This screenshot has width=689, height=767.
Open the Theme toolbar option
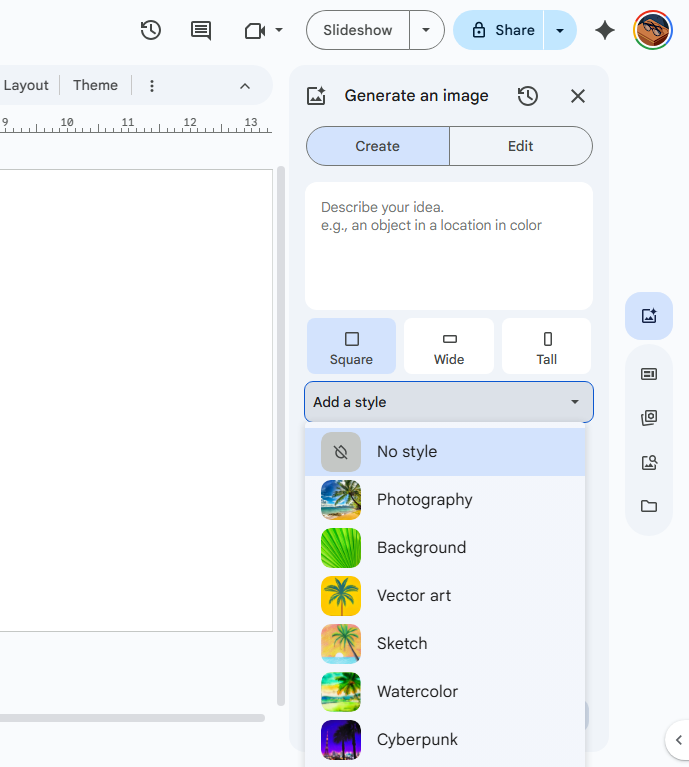pos(95,85)
